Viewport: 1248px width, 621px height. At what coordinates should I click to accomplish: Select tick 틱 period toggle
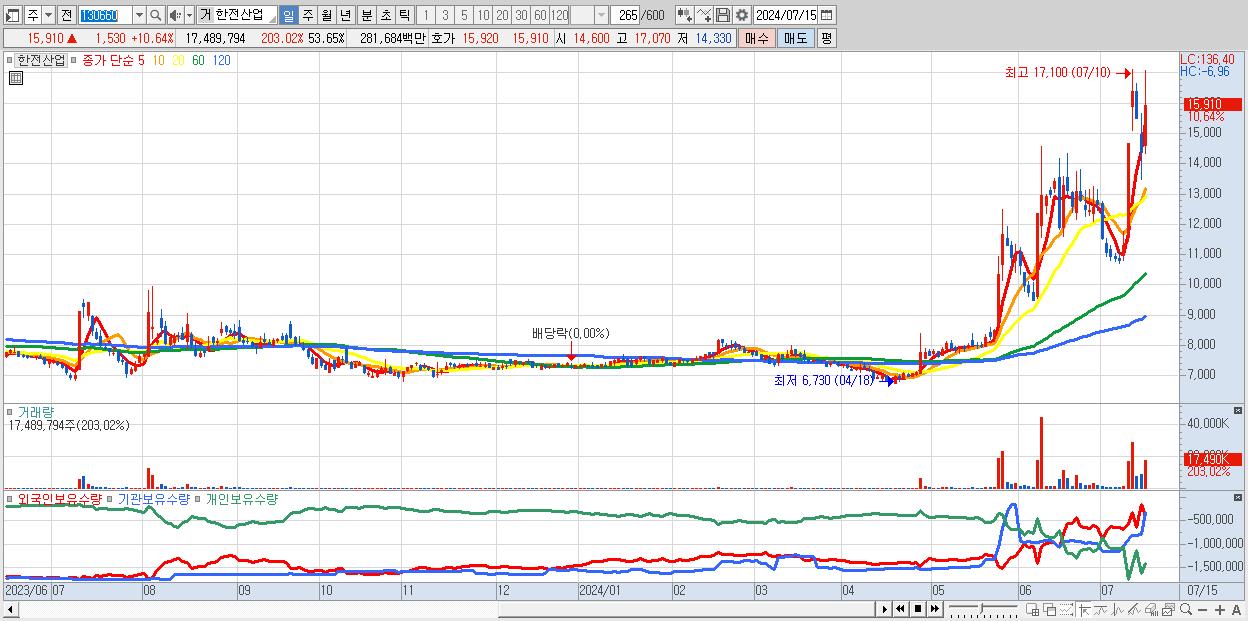pyautogui.click(x=404, y=15)
